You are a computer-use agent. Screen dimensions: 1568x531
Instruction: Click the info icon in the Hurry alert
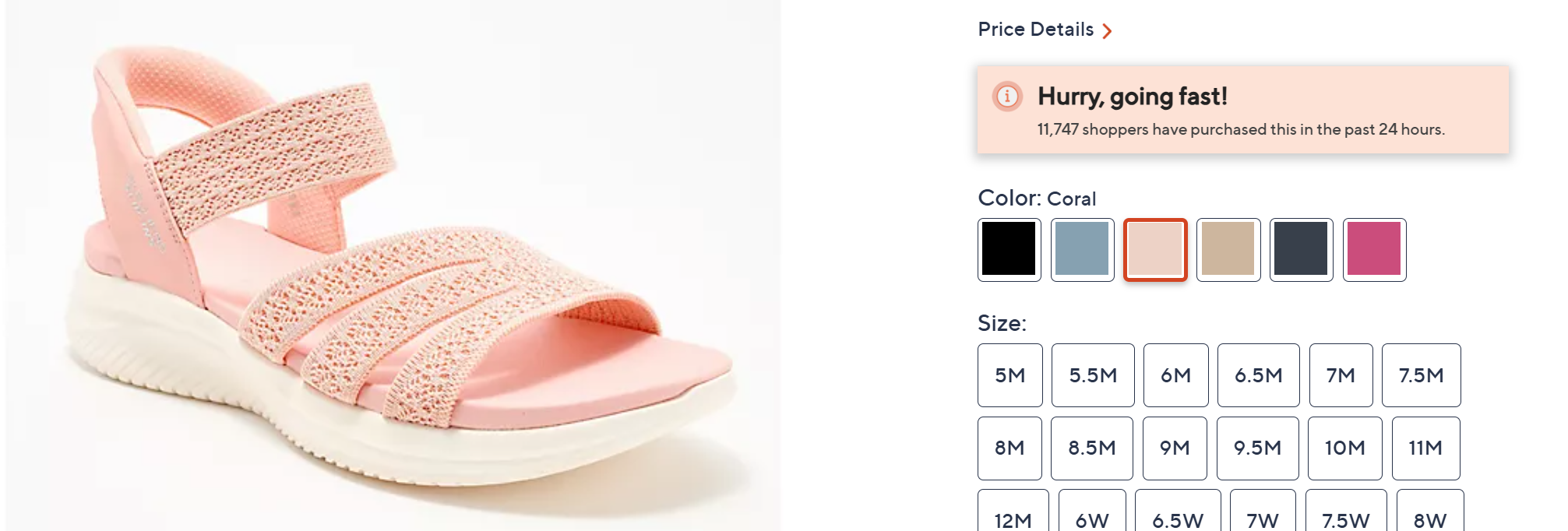pos(1007,97)
